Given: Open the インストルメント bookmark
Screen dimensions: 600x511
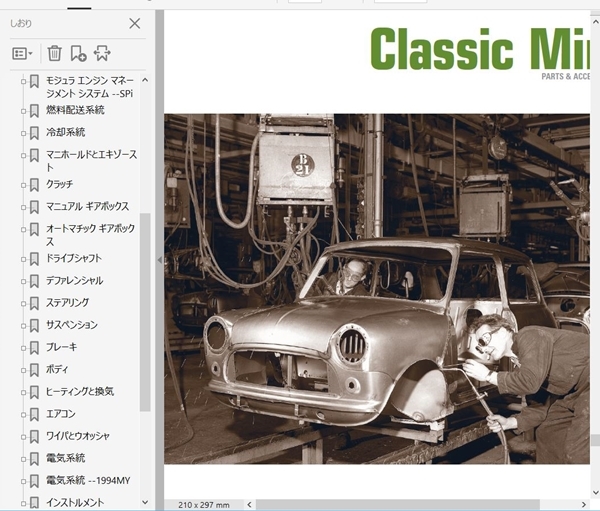Looking at the screenshot, I should coord(75,503).
